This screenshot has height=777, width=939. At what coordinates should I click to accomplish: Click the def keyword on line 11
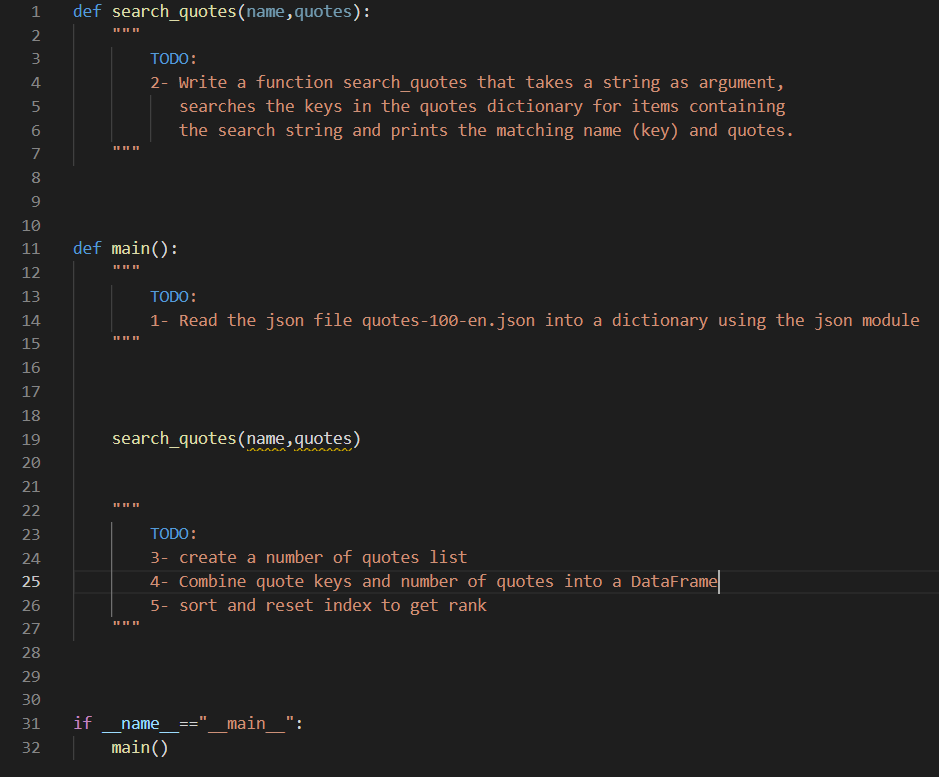coord(86,248)
